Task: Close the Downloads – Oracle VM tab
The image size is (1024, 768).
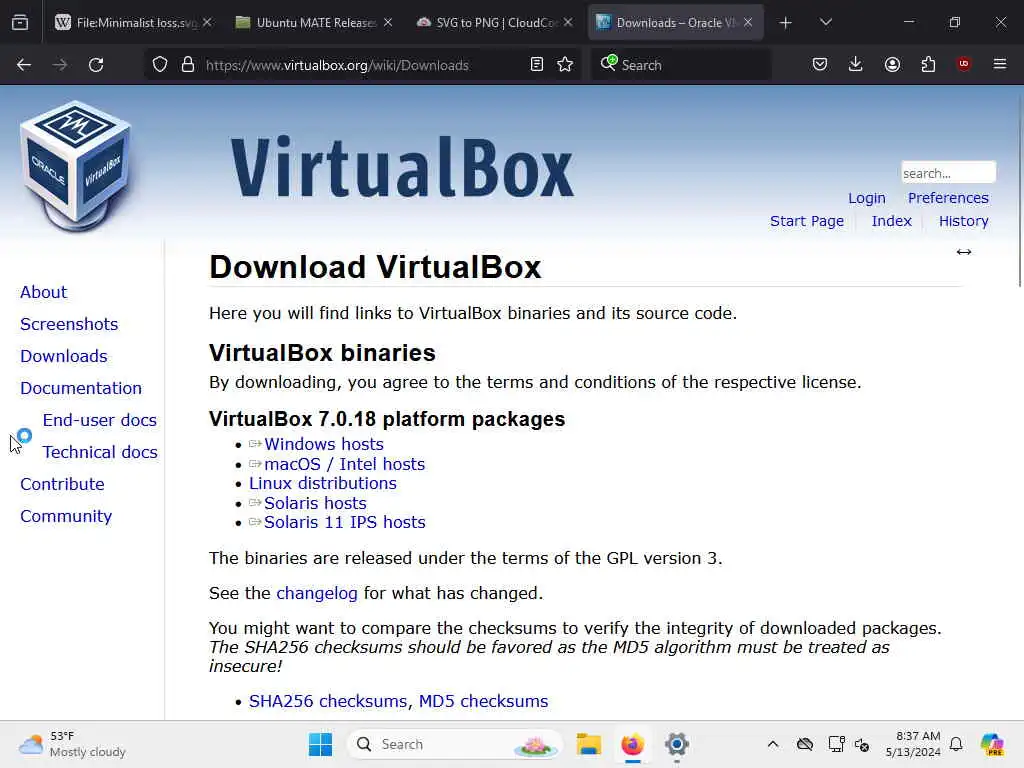Action: pos(748,22)
